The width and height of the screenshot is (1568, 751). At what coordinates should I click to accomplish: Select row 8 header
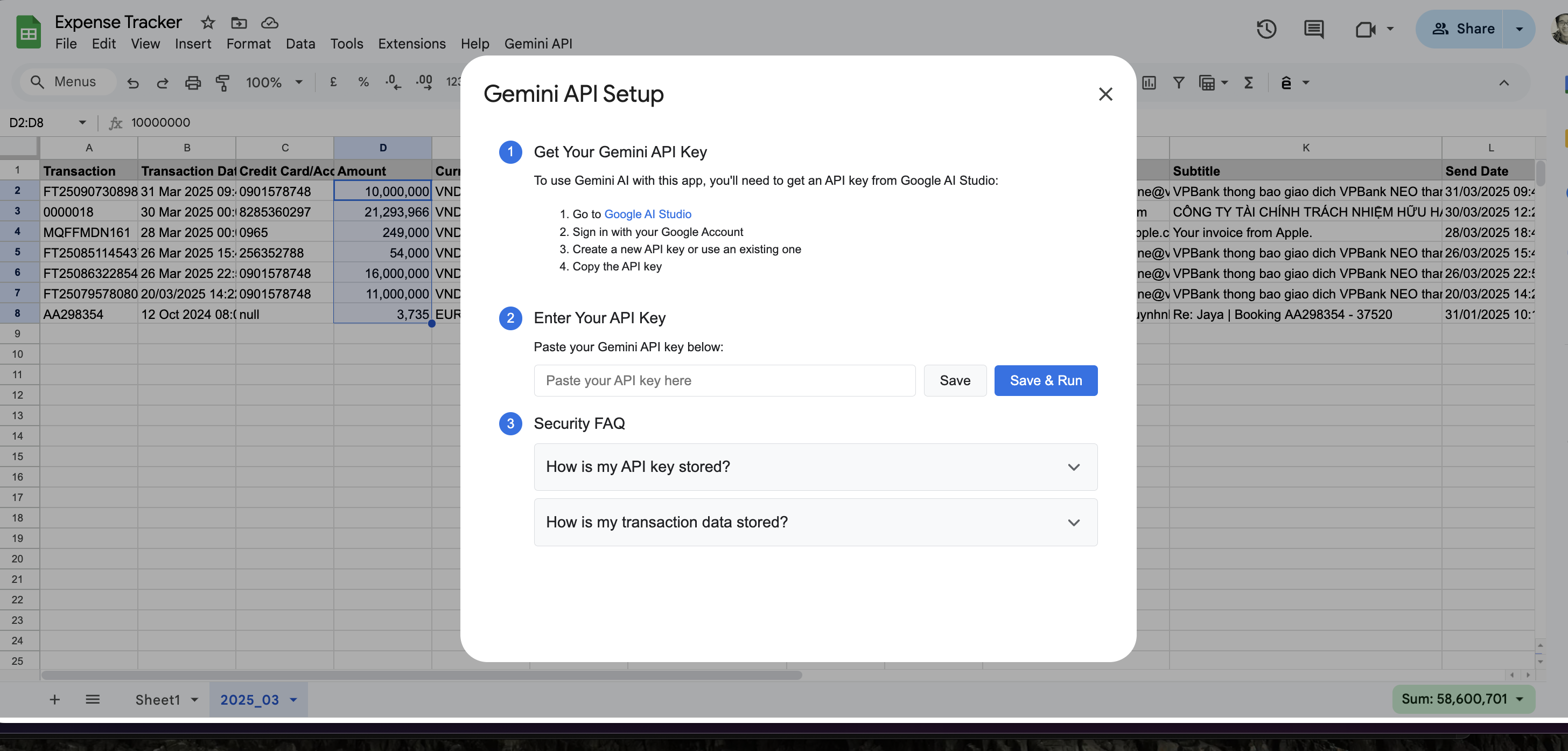(x=17, y=314)
